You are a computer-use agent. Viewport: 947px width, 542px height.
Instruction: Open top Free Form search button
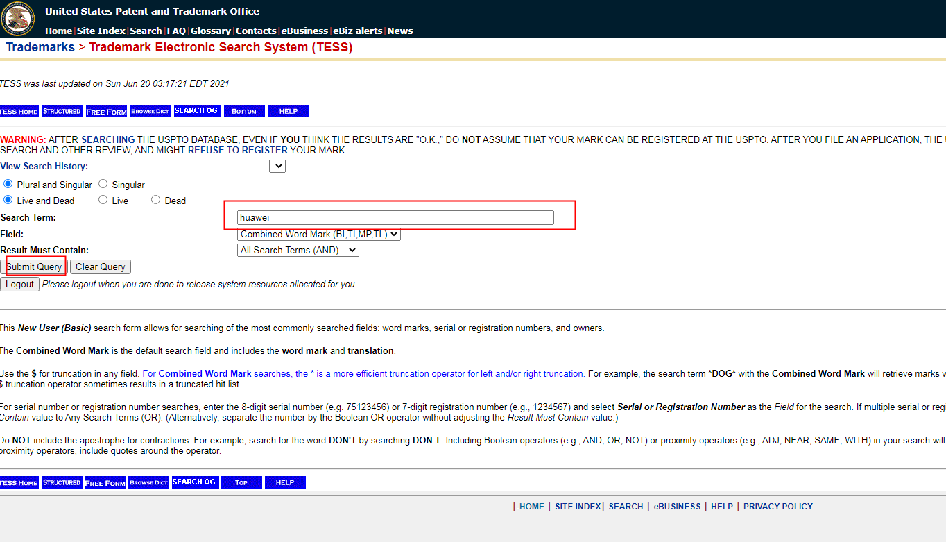point(106,111)
